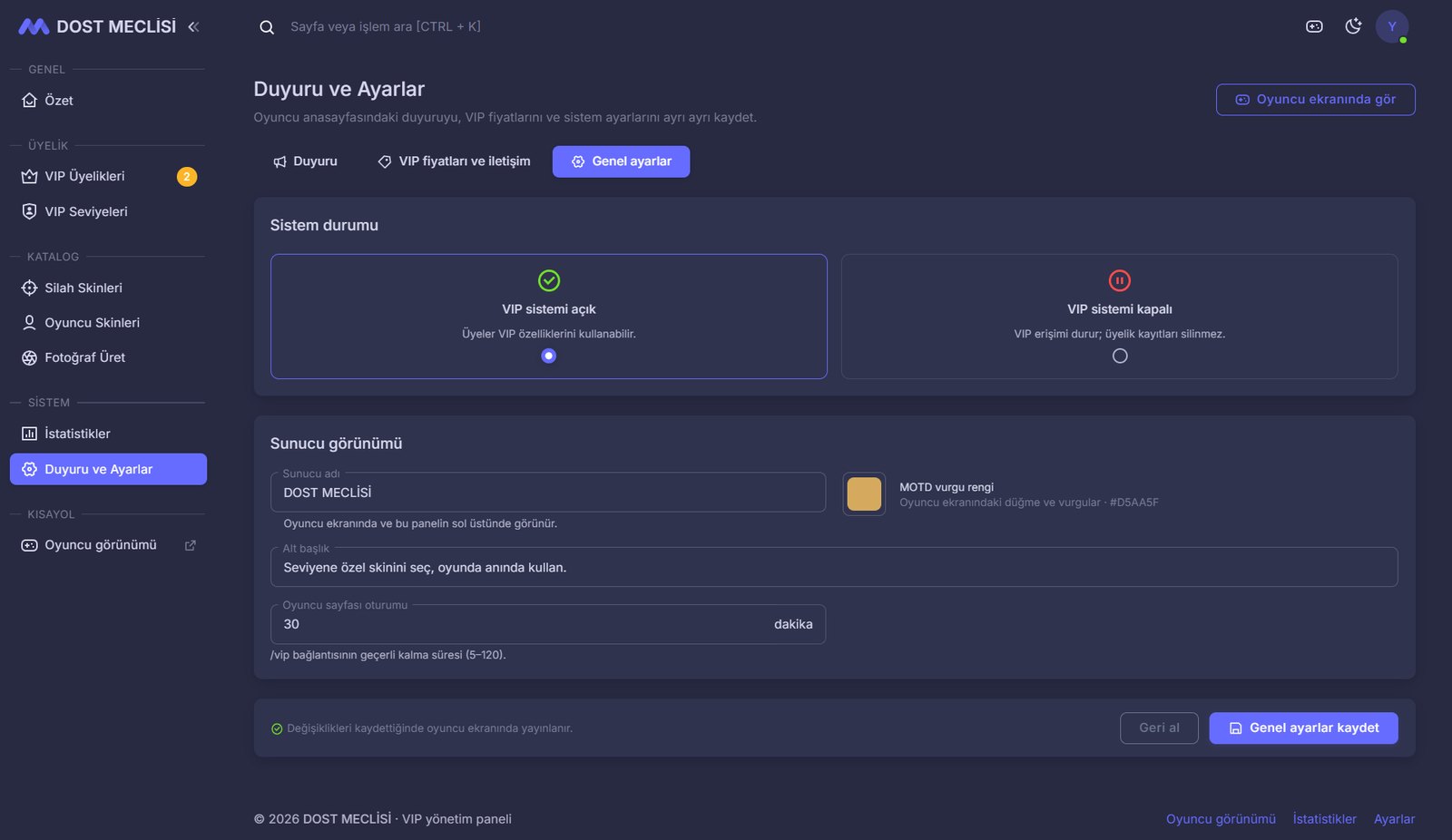Click the red pause icon in VIP sistemi kapalı card
Viewport: 1452px width, 840px height.
[1120, 280]
